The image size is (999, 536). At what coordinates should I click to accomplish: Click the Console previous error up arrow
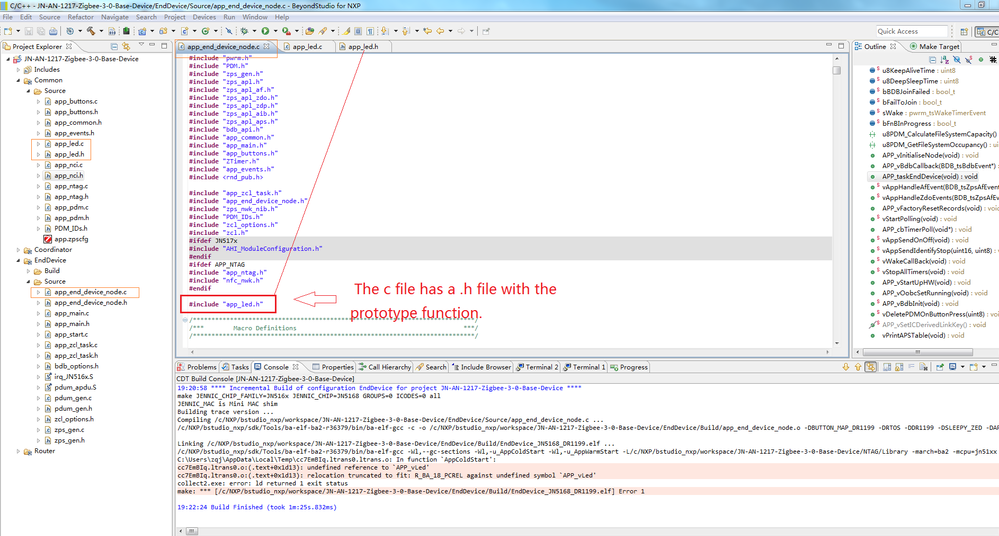[858, 367]
